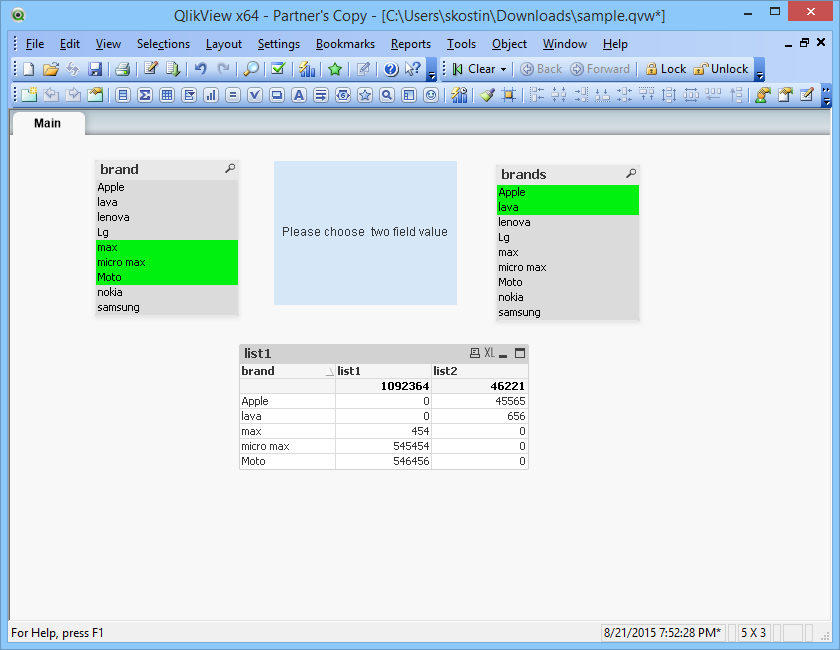The image size is (840, 650).
Task: Create Container object icon
Action: (409, 95)
